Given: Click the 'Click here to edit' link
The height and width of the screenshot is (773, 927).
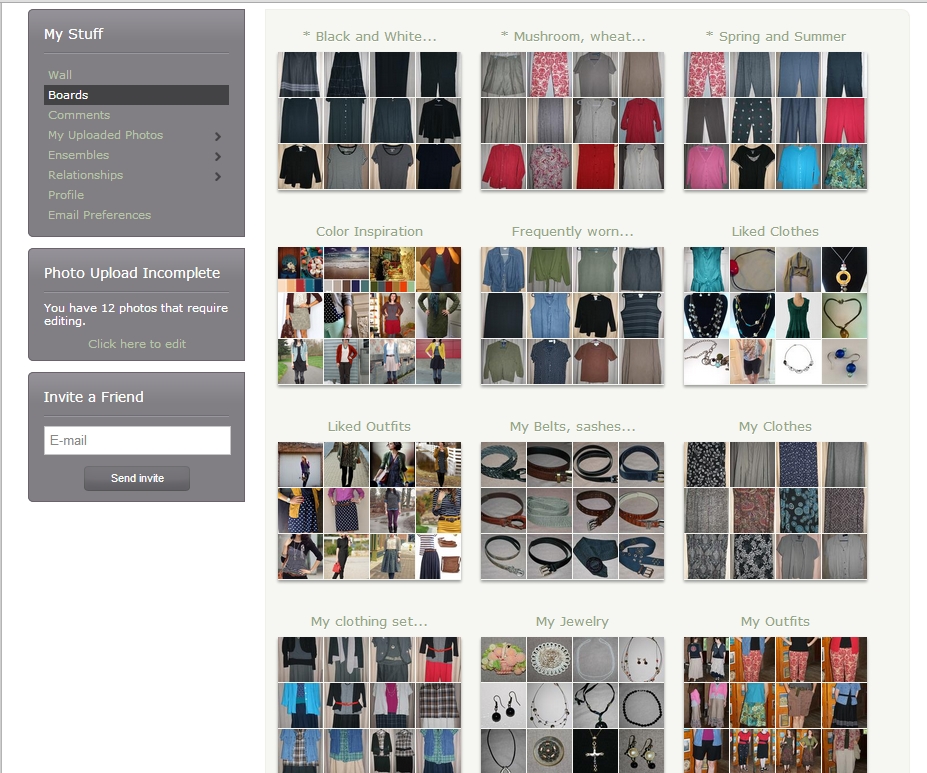Looking at the screenshot, I should click(x=137, y=344).
